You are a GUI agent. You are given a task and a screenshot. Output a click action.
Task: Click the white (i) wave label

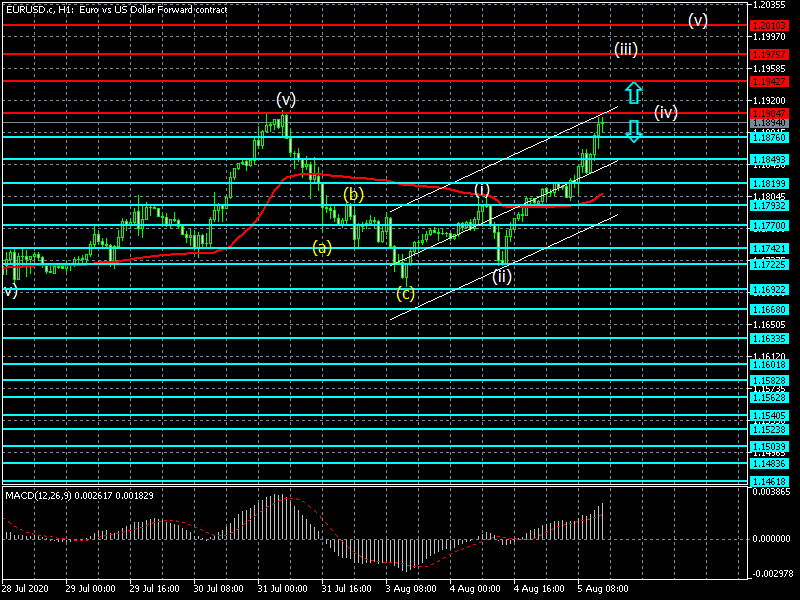point(482,190)
